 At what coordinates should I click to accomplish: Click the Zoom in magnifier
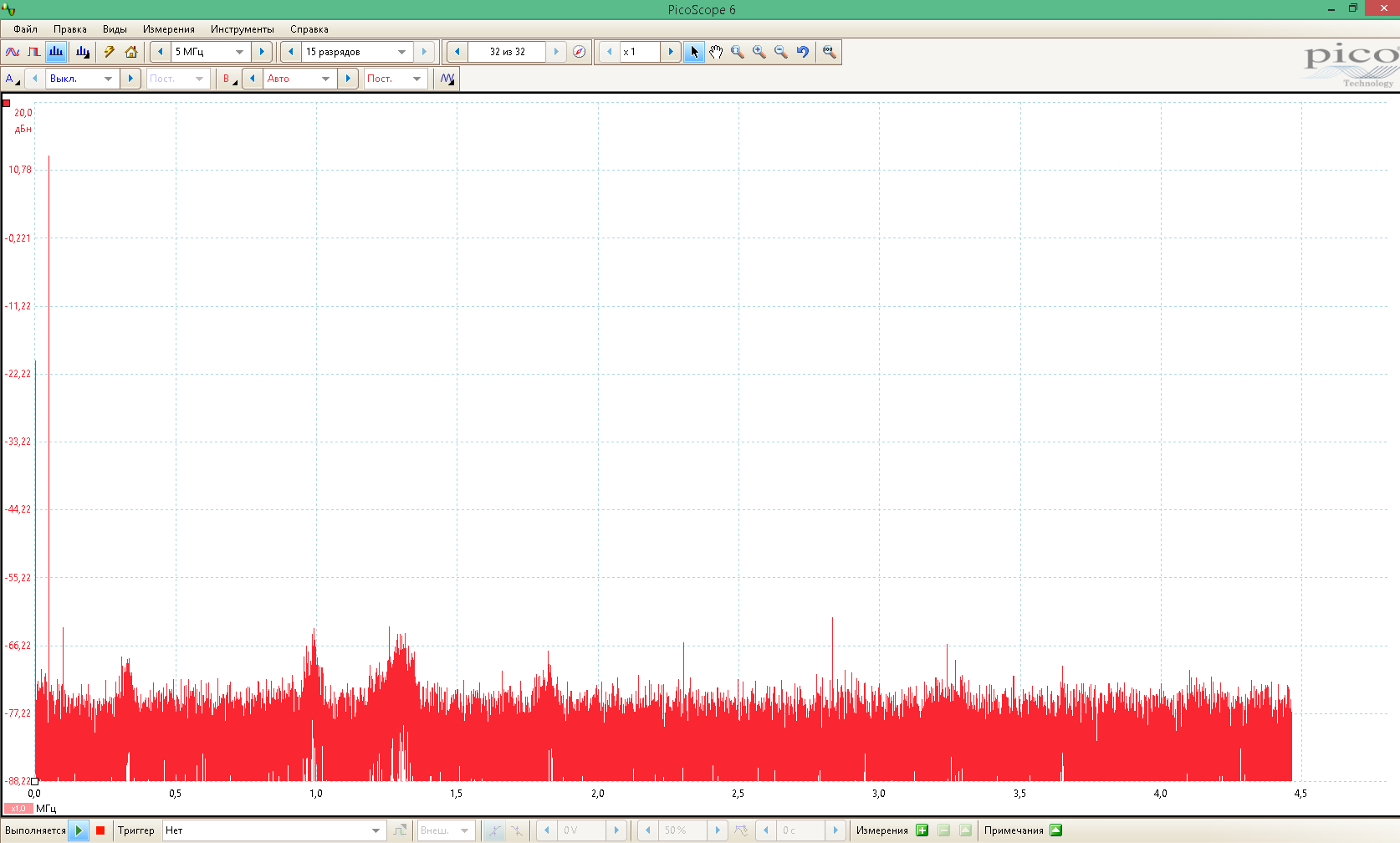759,52
